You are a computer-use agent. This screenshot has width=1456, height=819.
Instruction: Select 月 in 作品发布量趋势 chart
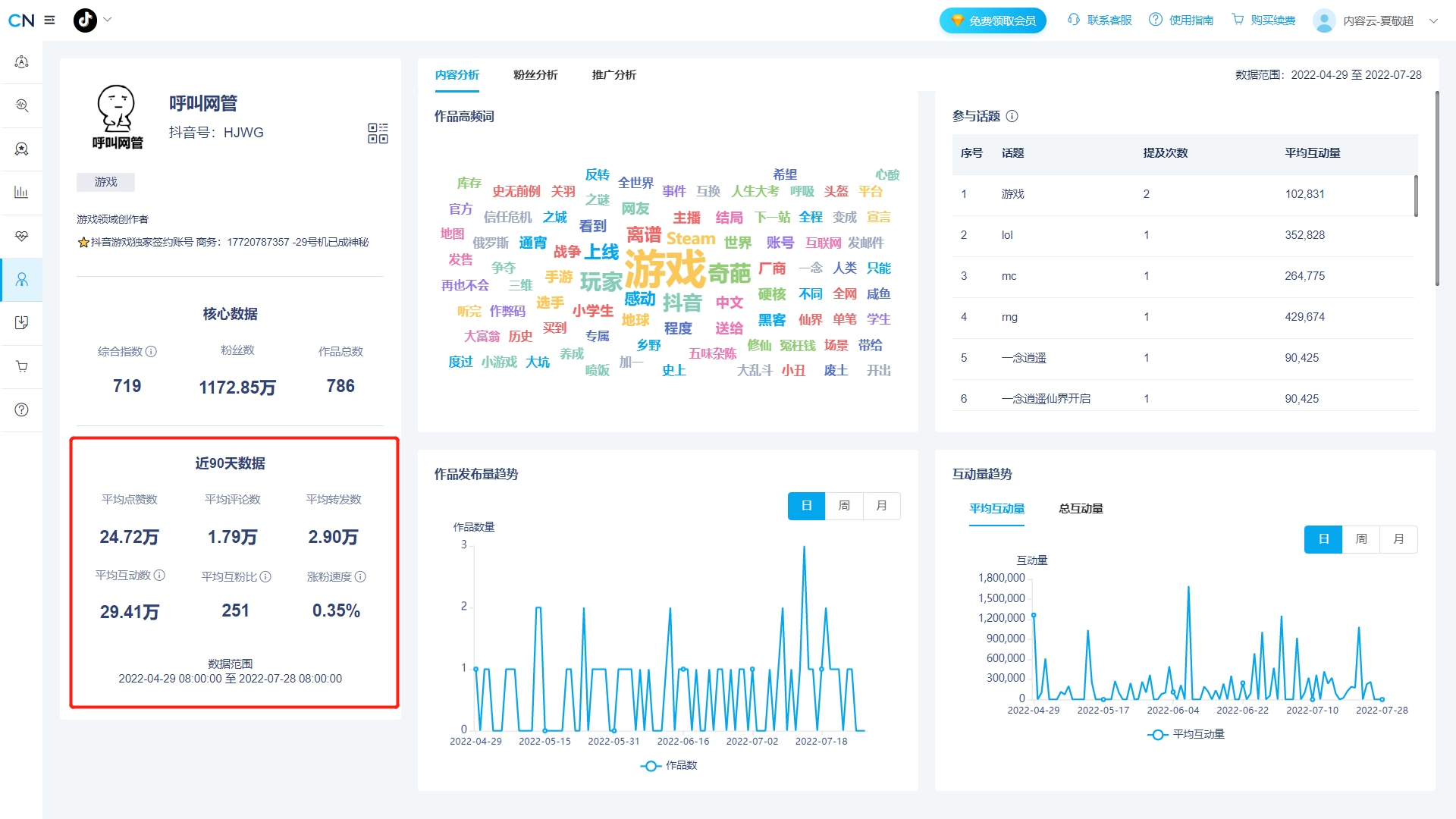click(x=882, y=506)
